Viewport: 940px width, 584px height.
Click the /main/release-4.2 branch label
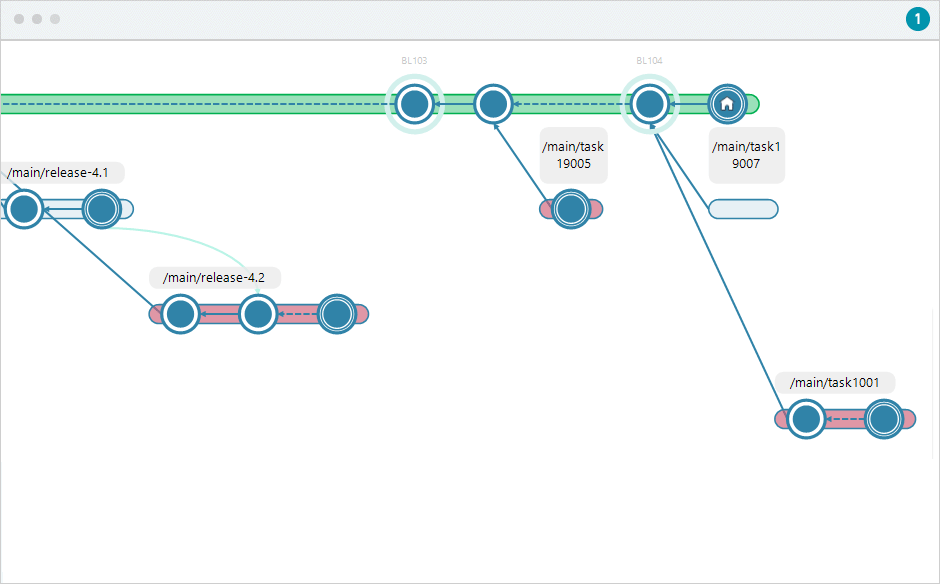[214, 277]
